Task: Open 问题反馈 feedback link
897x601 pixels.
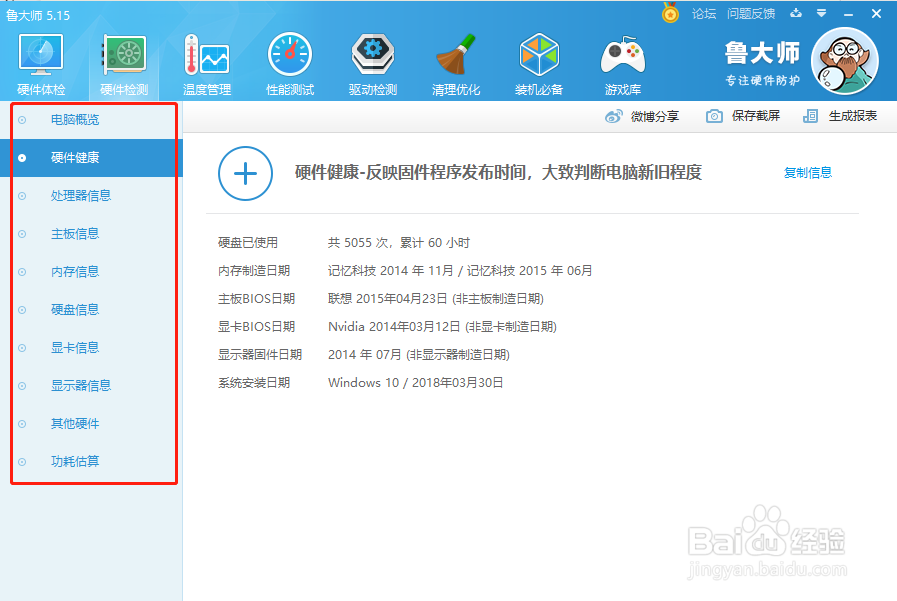Action: [751, 14]
